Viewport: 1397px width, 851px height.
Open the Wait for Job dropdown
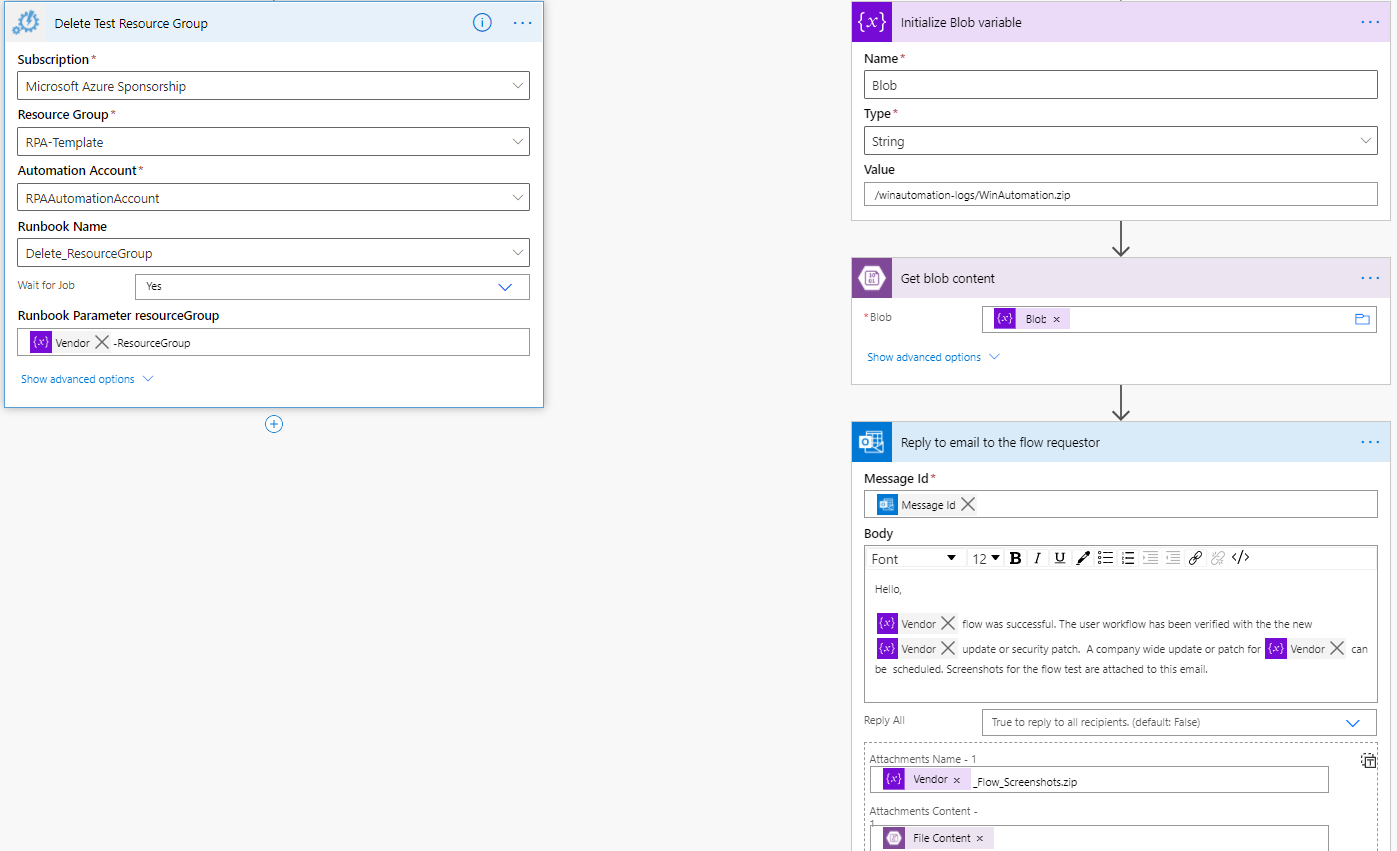tap(505, 287)
